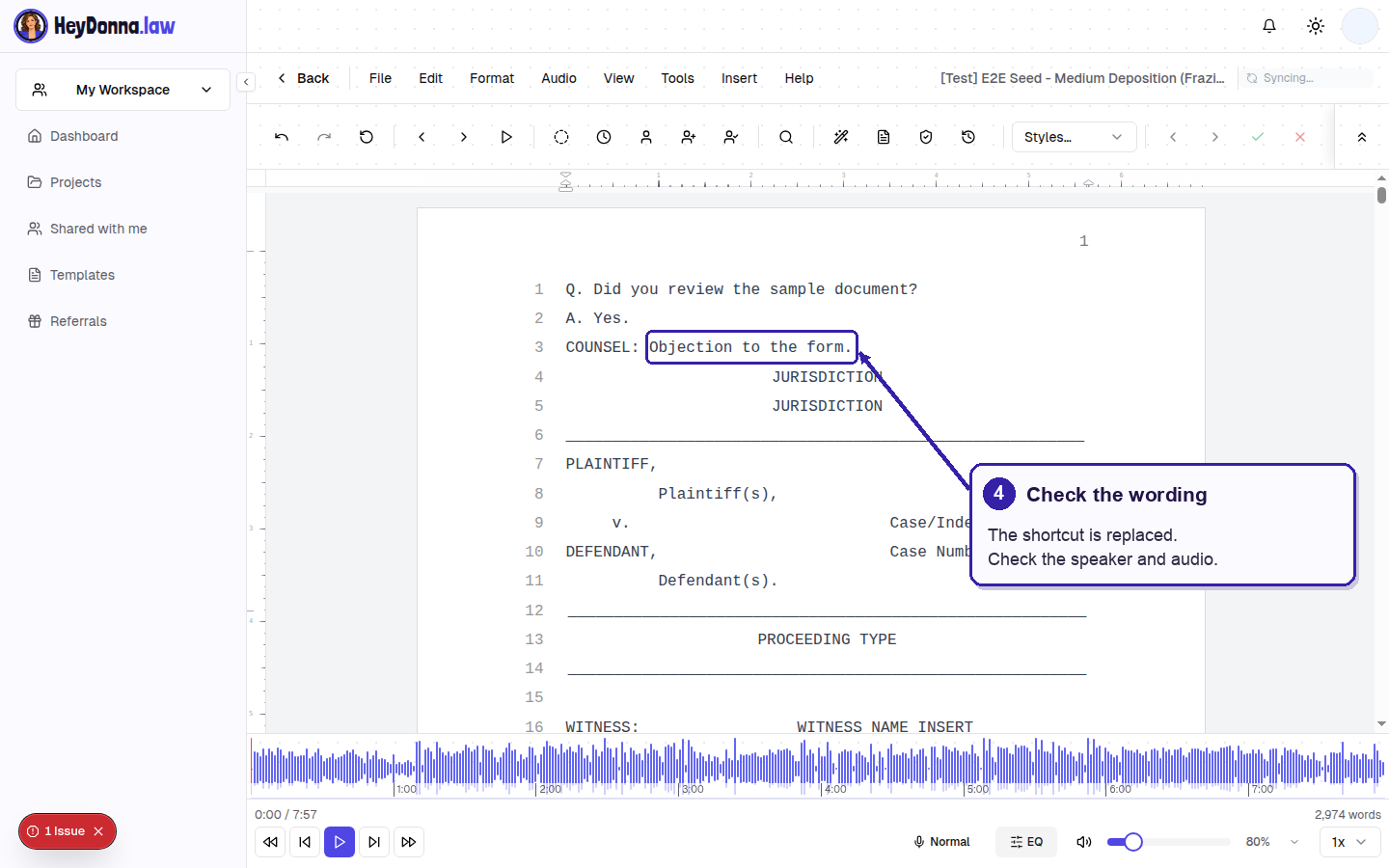Click the volume slider handle

click(1133, 842)
